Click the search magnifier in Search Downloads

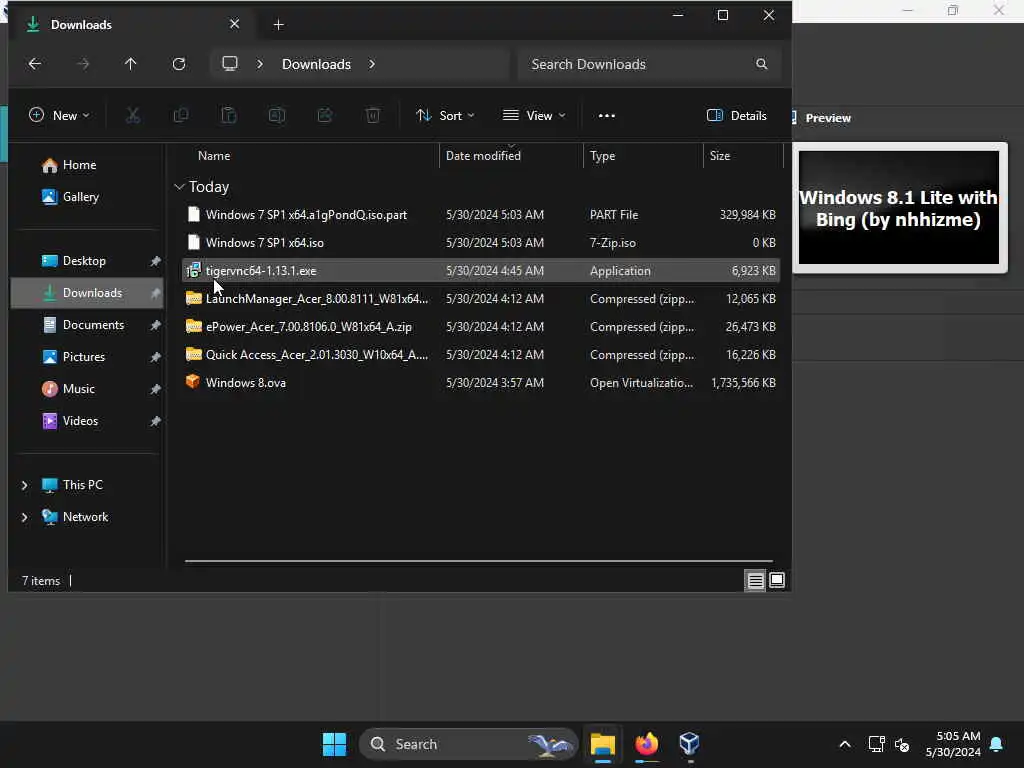tap(761, 64)
